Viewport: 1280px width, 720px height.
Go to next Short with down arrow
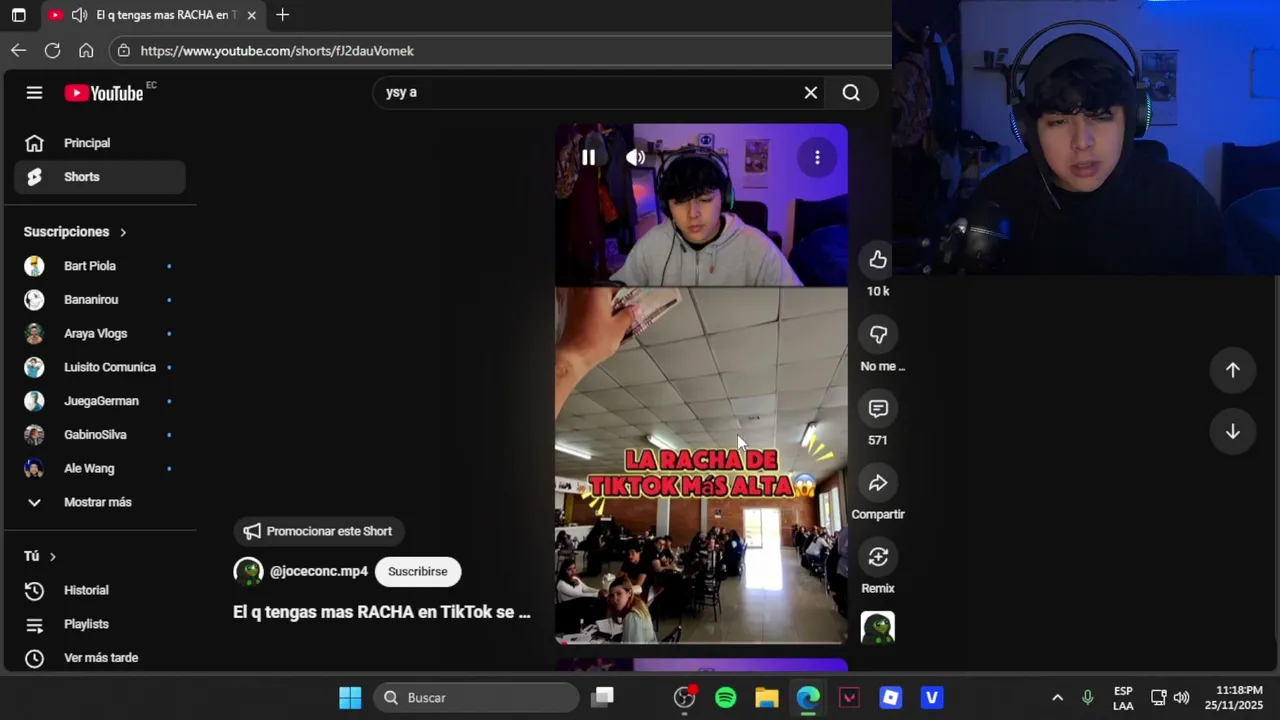tap(1233, 432)
